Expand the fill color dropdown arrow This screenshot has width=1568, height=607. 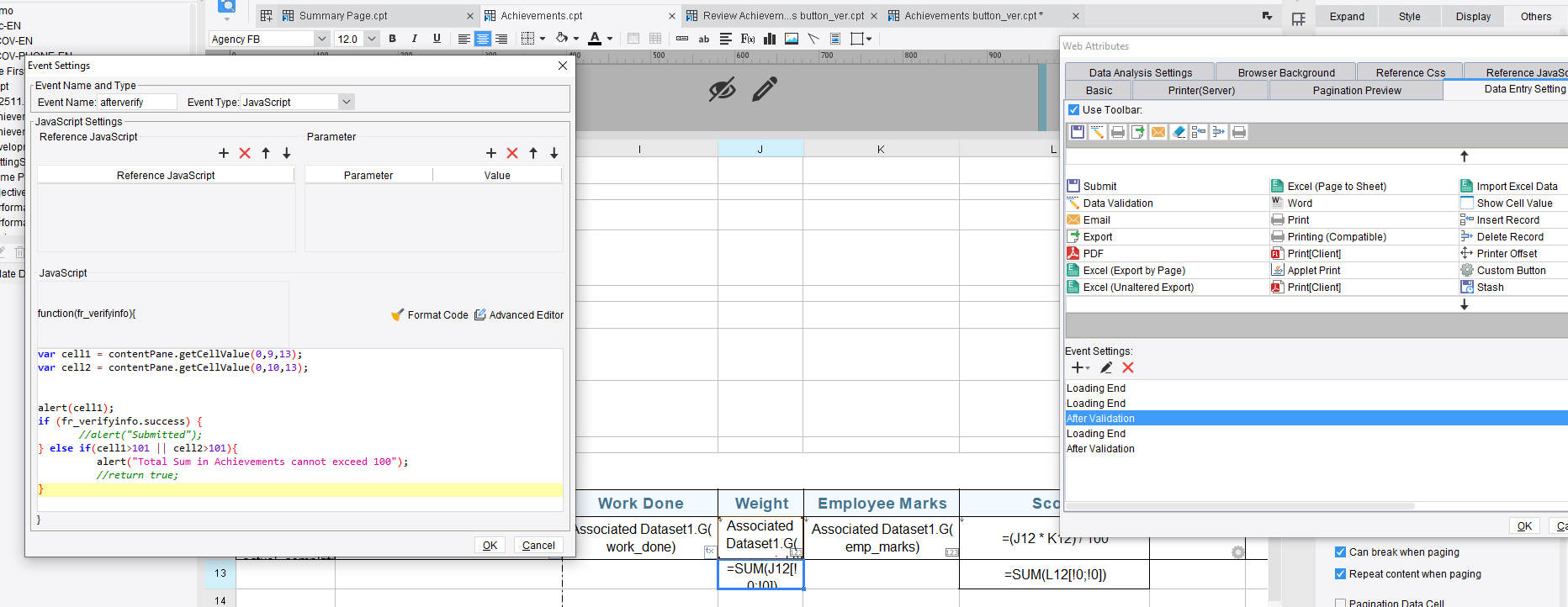(x=576, y=39)
